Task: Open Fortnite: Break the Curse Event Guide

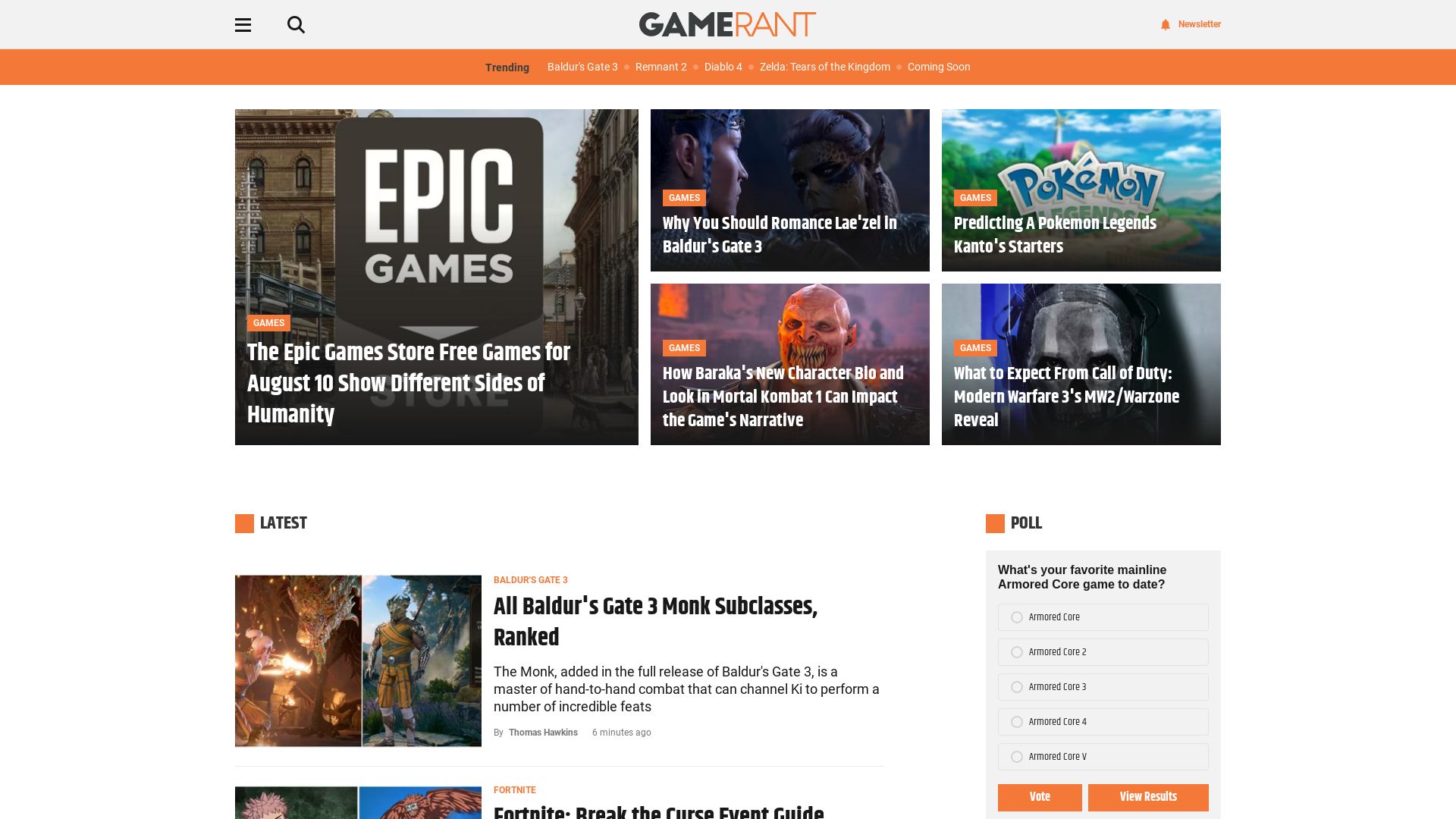Action: click(x=658, y=811)
